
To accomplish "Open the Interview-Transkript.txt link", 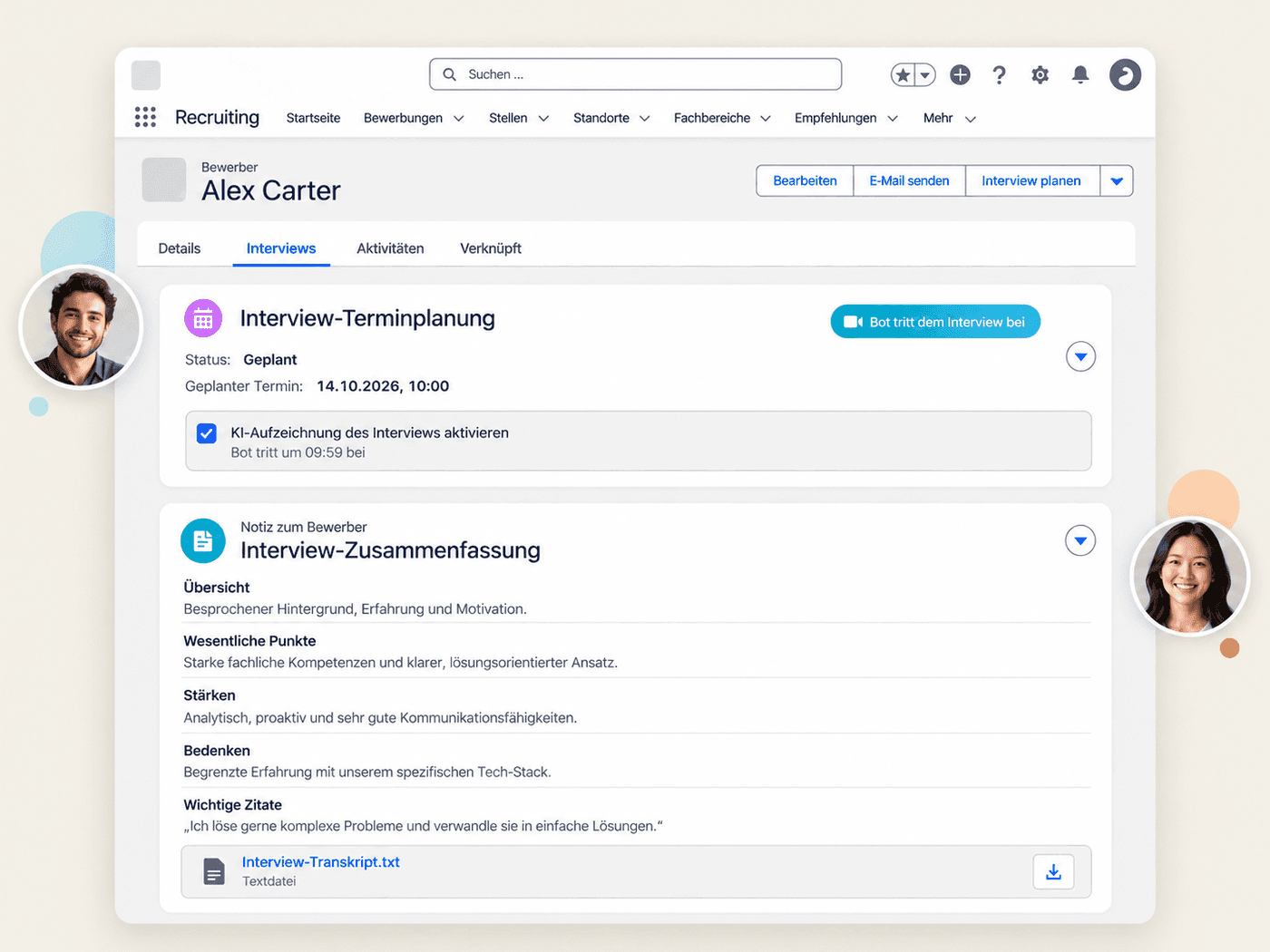I will pos(321,862).
